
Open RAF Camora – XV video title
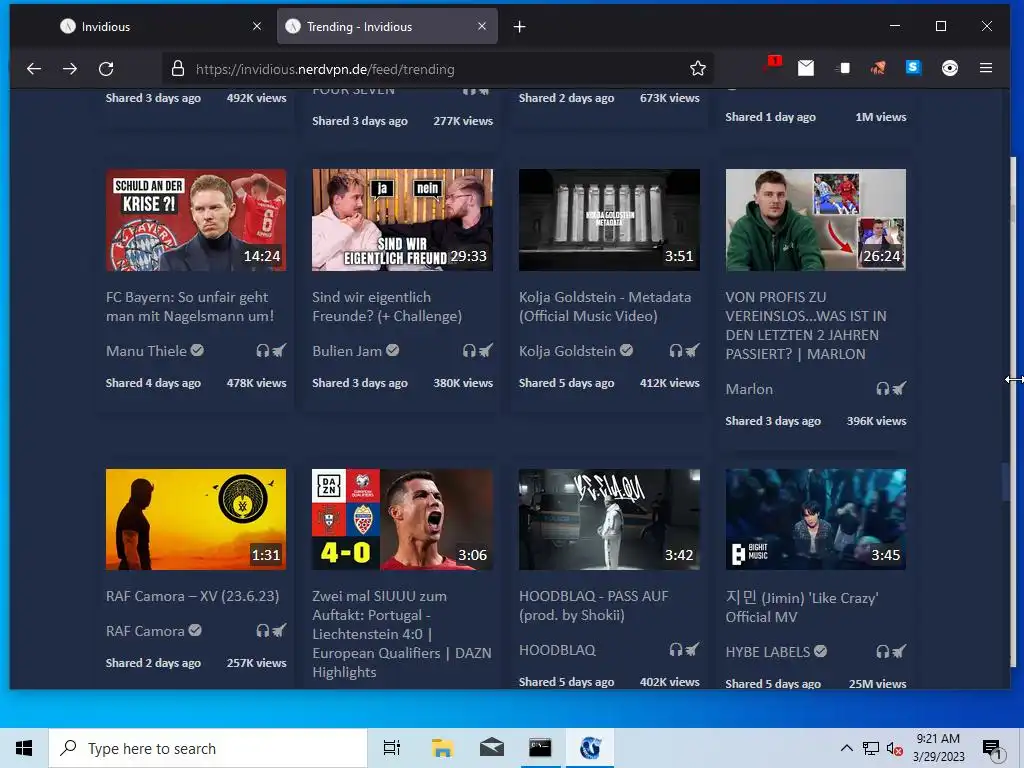click(x=193, y=596)
